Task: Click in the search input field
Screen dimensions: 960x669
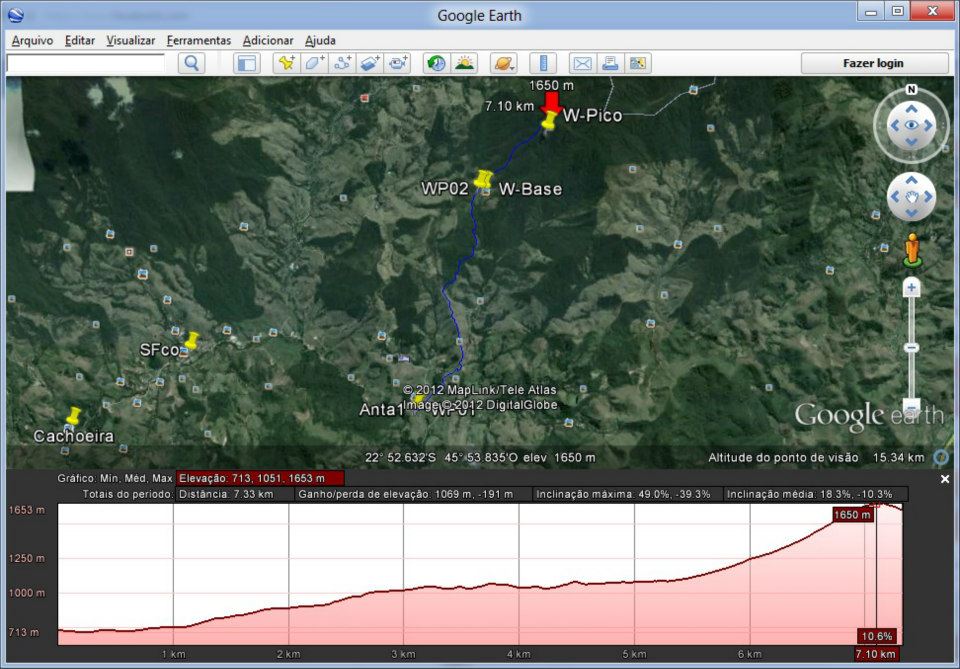Action: click(86, 63)
